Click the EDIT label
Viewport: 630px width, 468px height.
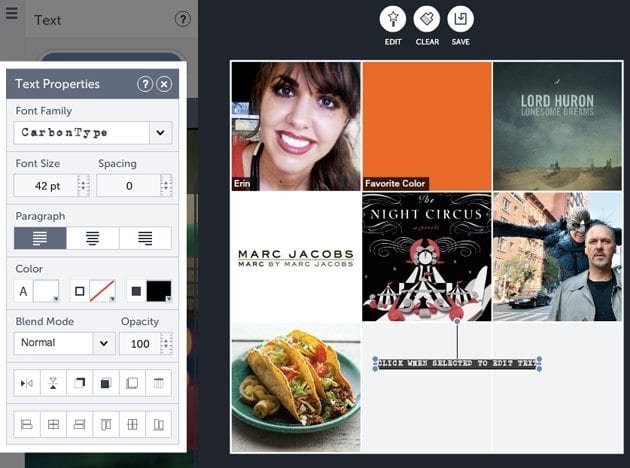[x=393, y=42]
